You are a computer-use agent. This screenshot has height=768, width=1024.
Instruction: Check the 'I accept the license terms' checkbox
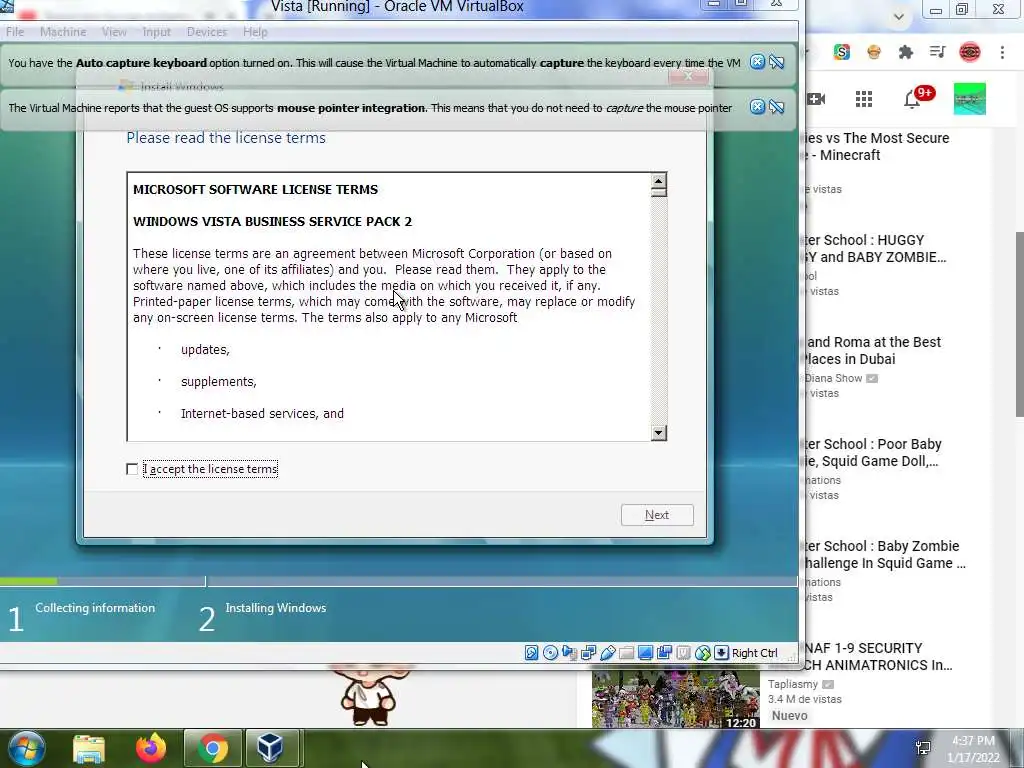(132, 469)
